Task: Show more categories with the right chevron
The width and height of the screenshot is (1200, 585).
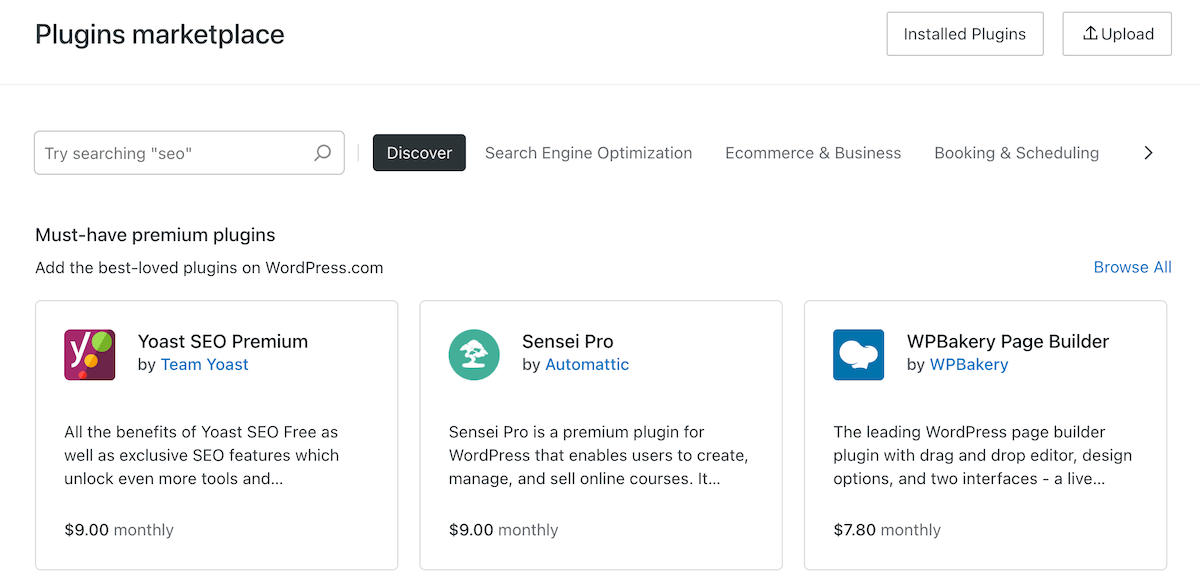Action: tap(1148, 153)
